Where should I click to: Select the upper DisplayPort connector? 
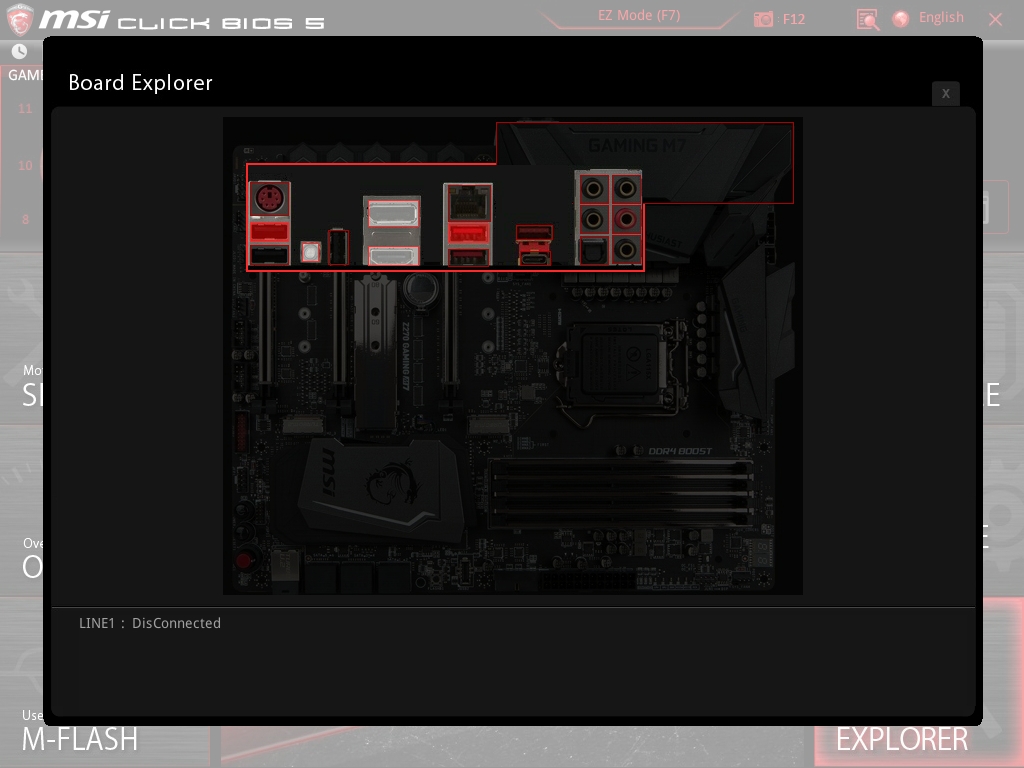392,214
